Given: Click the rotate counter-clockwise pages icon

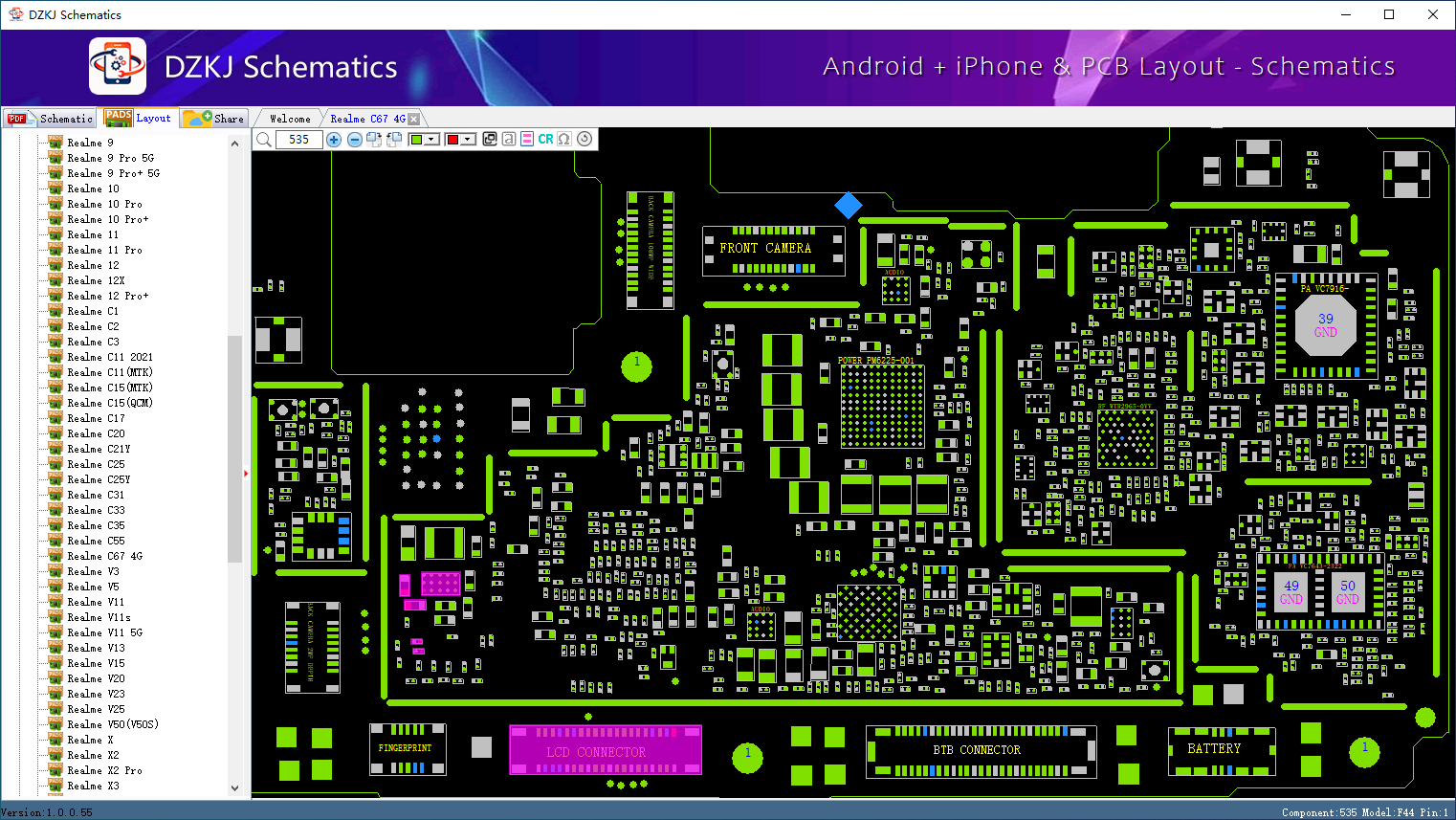Looking at the screenshot, I should [393, 140].
